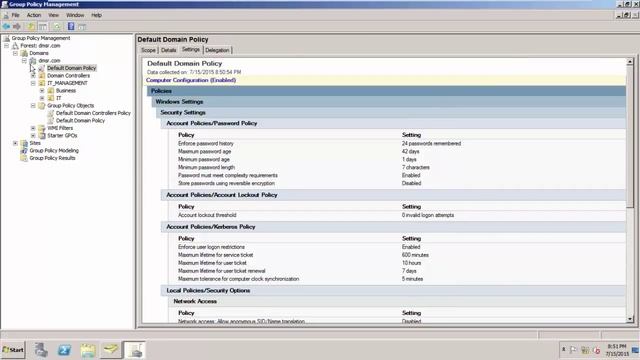Switch to the Details tab

(x=168, y=50)
